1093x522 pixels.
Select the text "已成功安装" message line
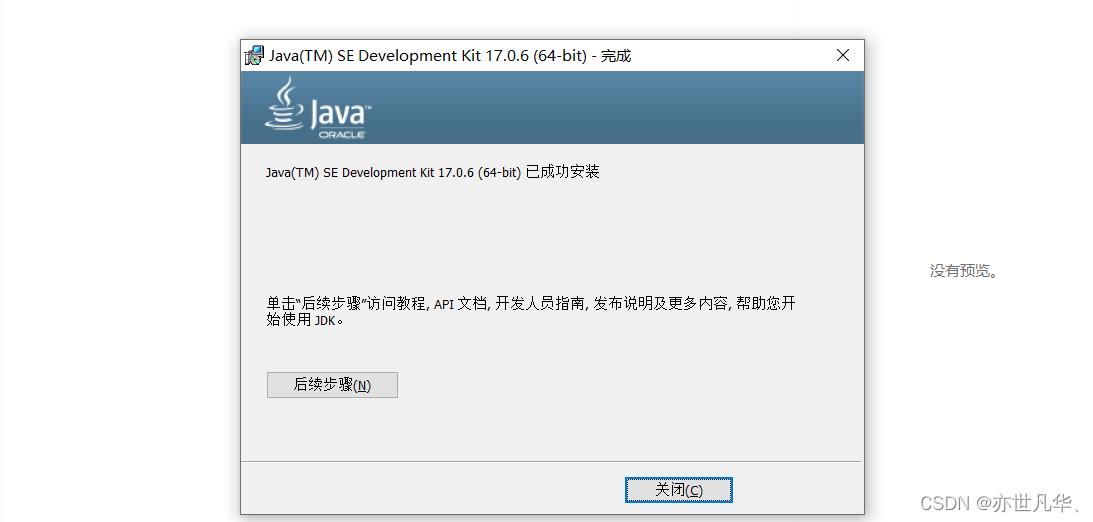432,172
